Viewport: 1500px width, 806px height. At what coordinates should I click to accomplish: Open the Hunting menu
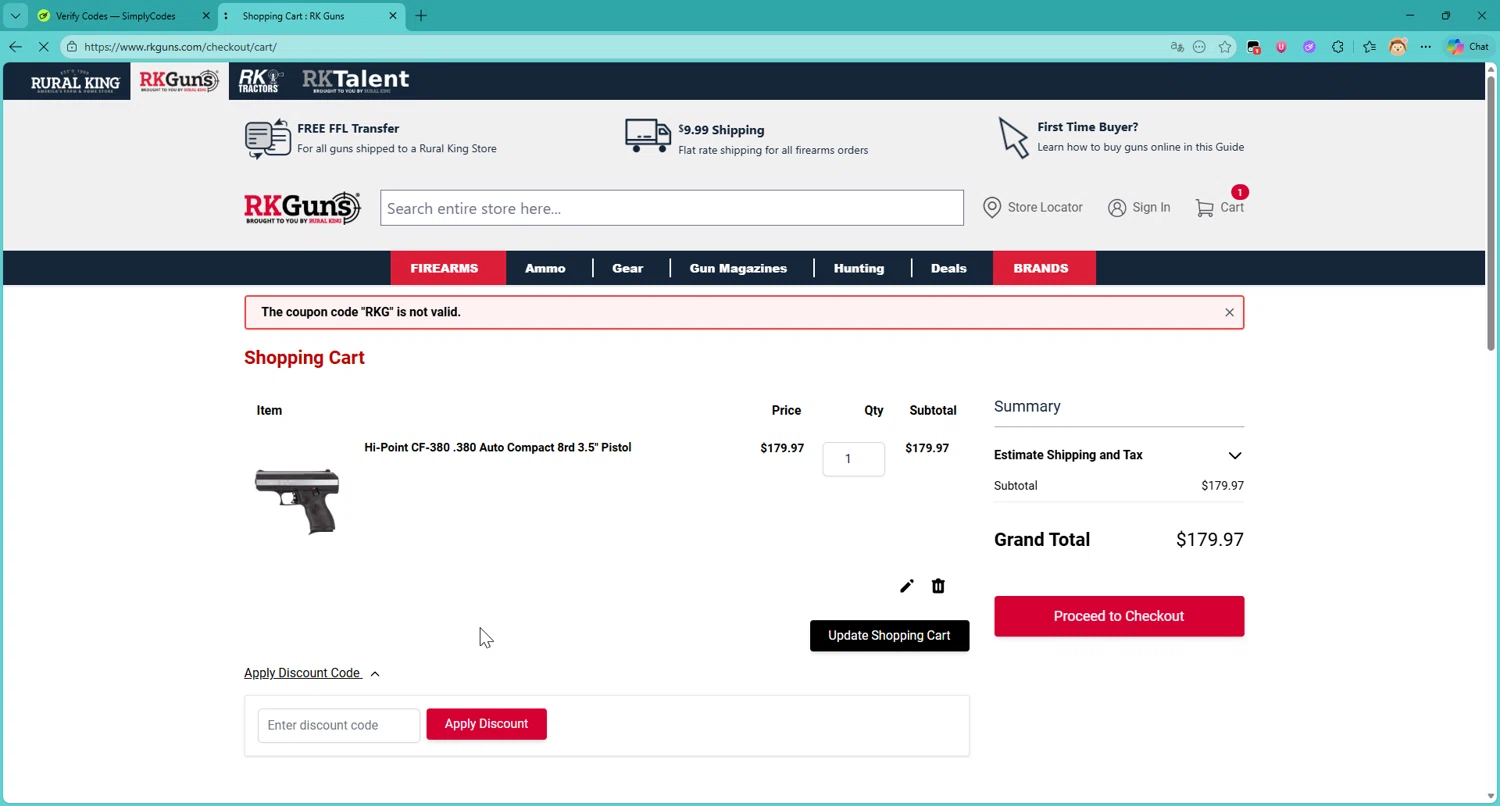pyautogui.click(x=859, y=268)
